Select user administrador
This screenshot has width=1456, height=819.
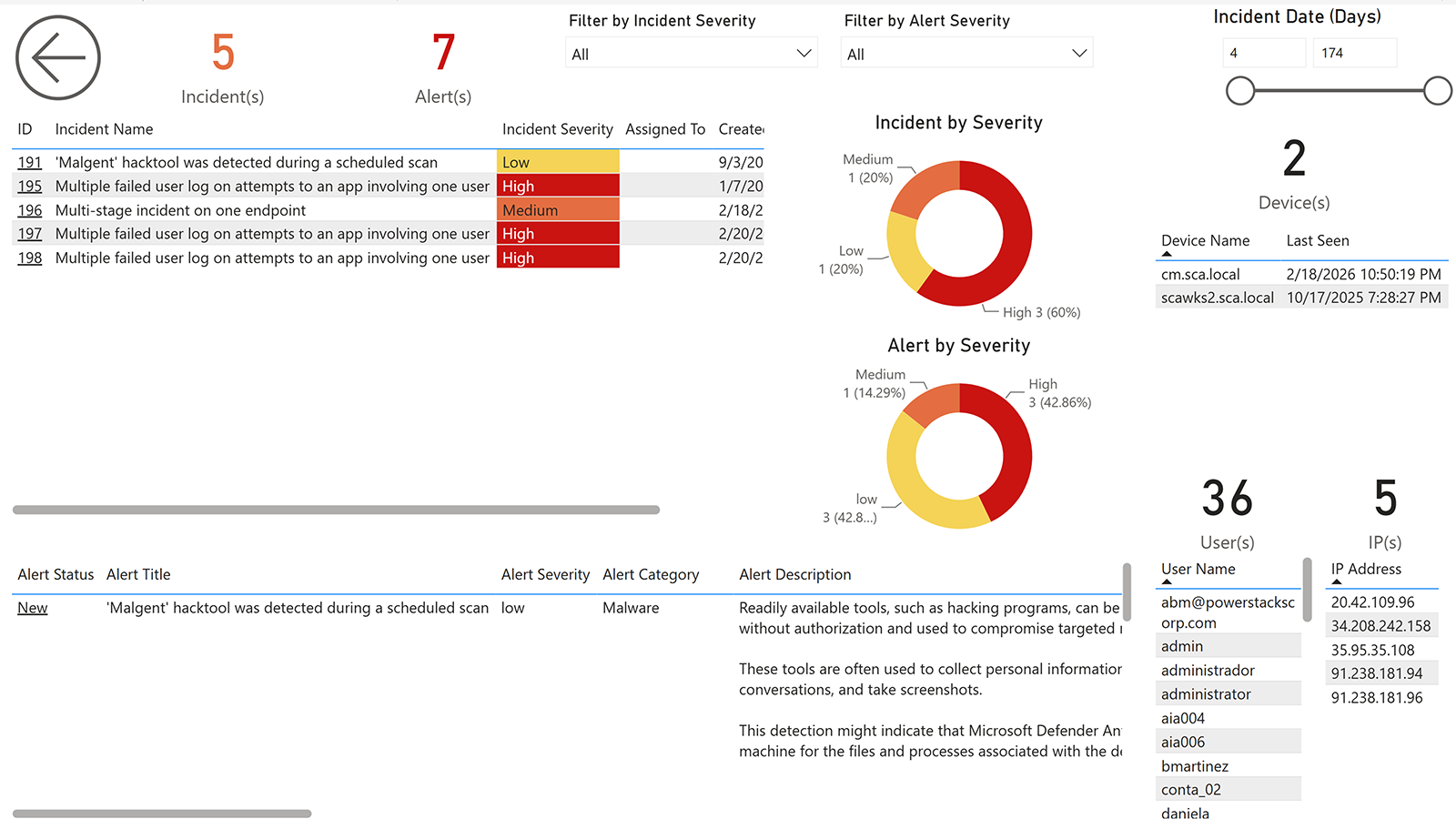tap(1228, 670)
